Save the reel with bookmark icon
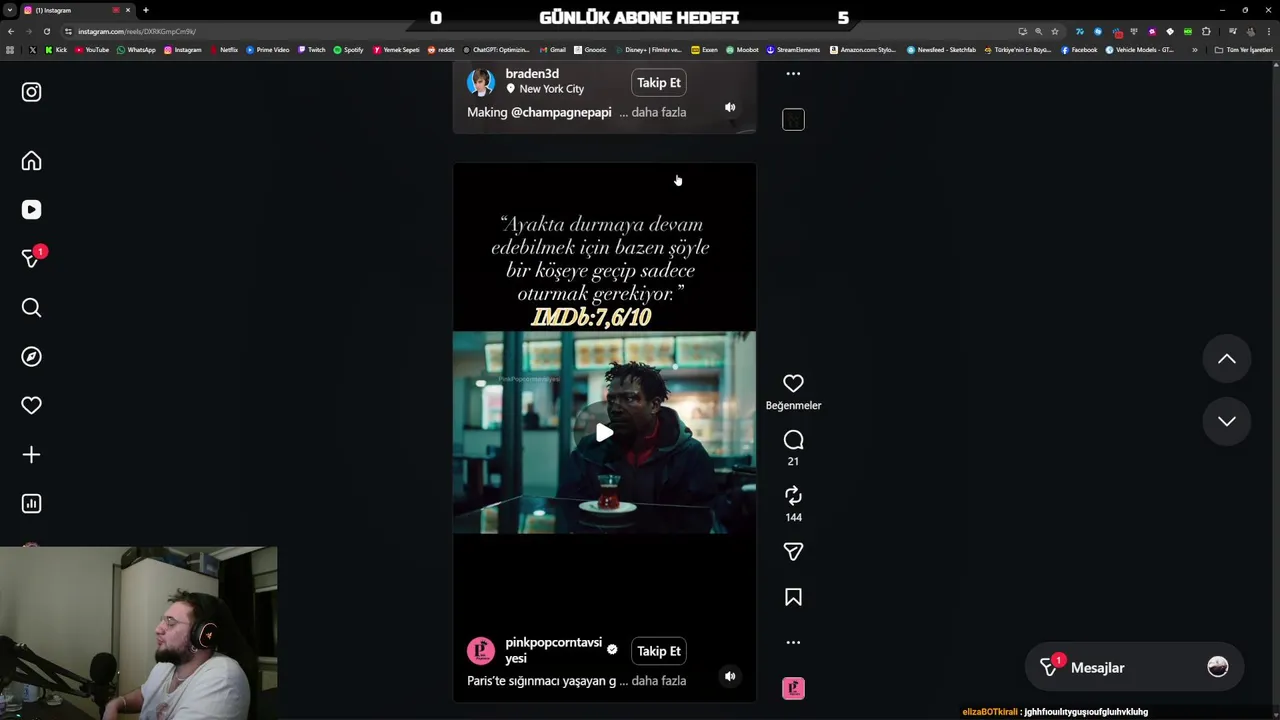 pyautogui.click(x=793, y=597)
